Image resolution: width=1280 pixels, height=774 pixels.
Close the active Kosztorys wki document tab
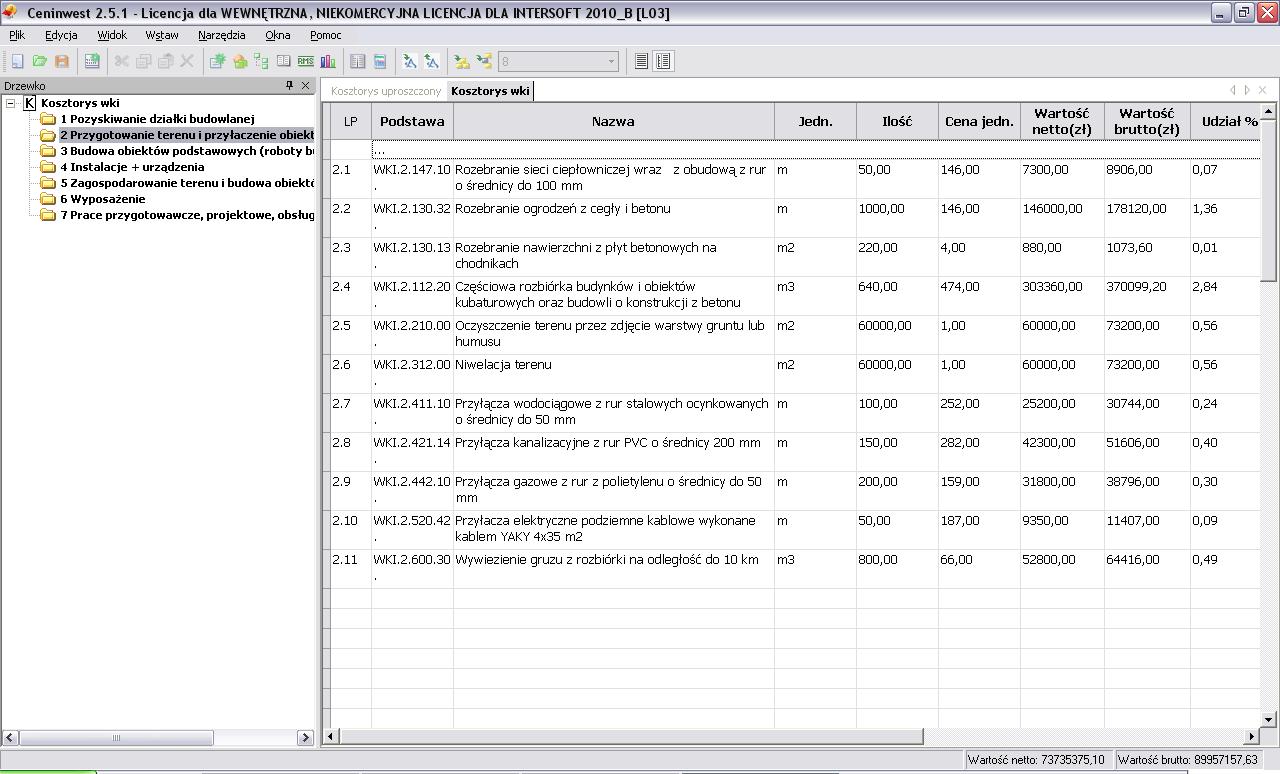tap(1262, 90)
